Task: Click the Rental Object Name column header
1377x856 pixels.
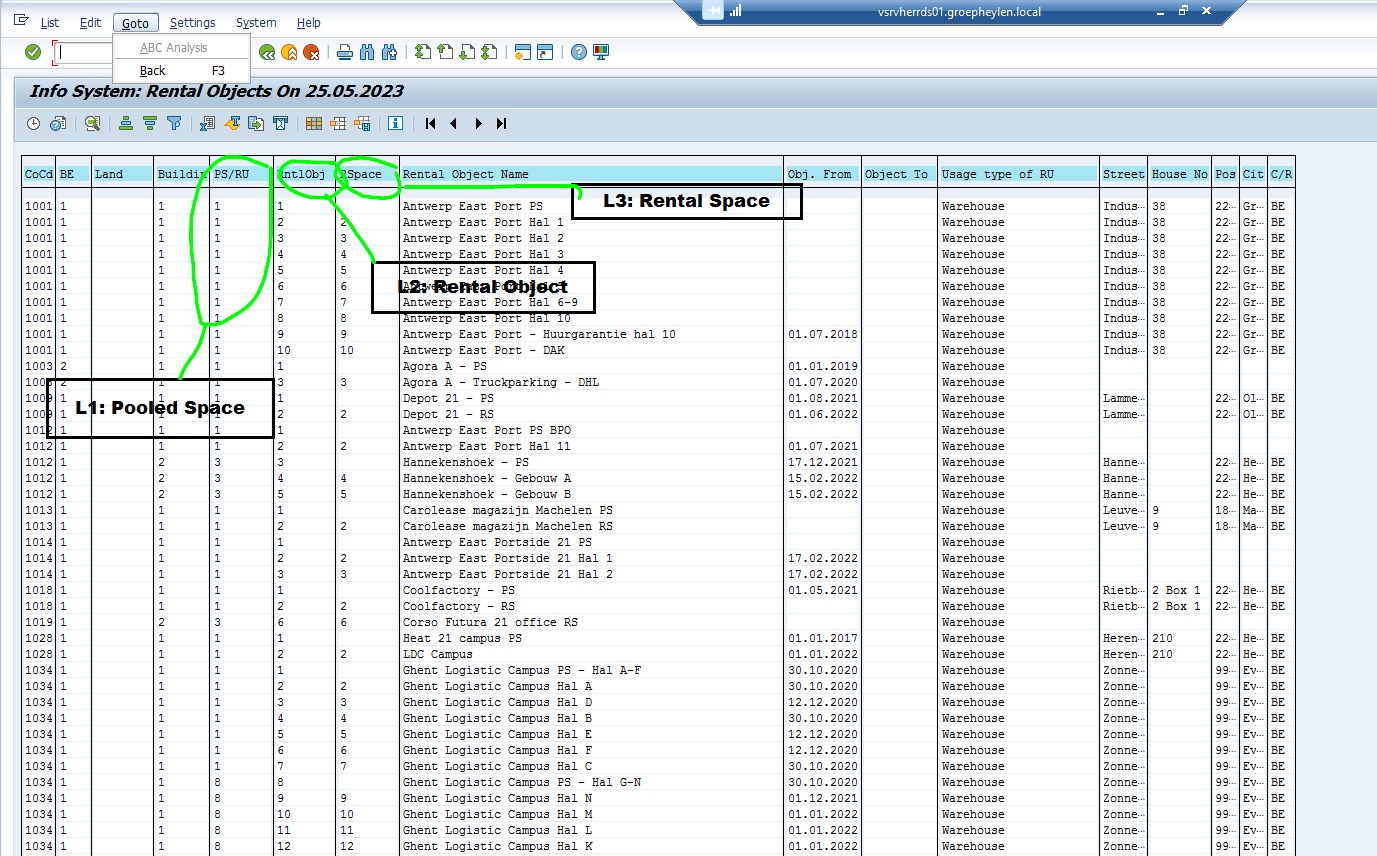Action: tap(591, 174)
